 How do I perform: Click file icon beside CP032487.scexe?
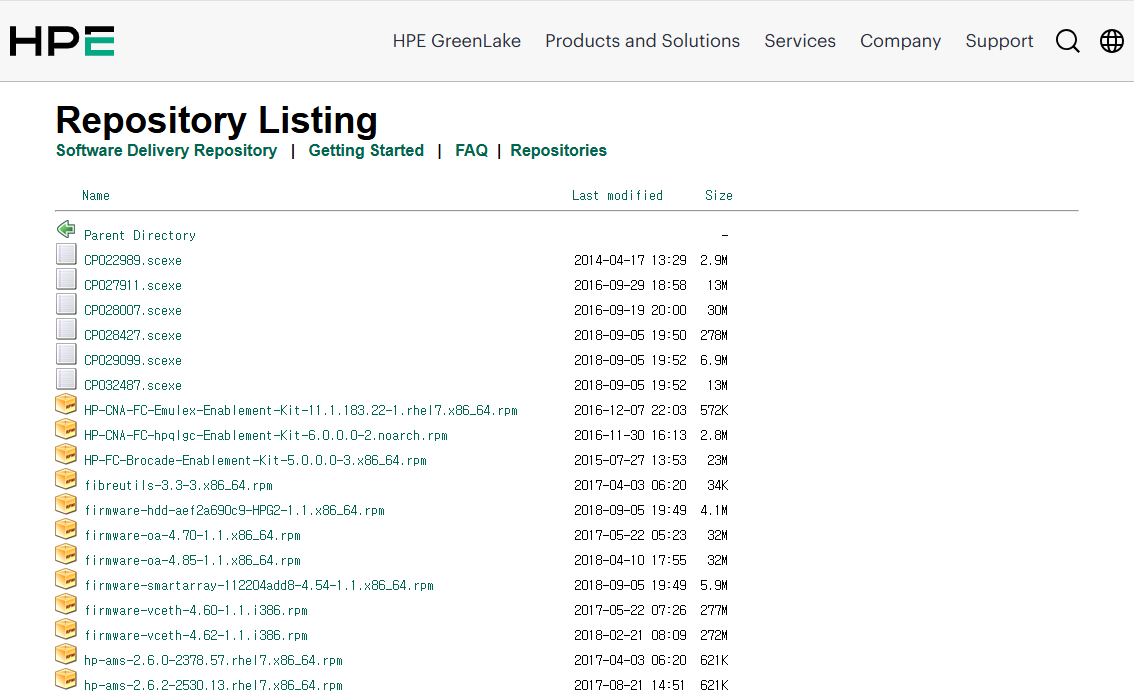(66, 379)
